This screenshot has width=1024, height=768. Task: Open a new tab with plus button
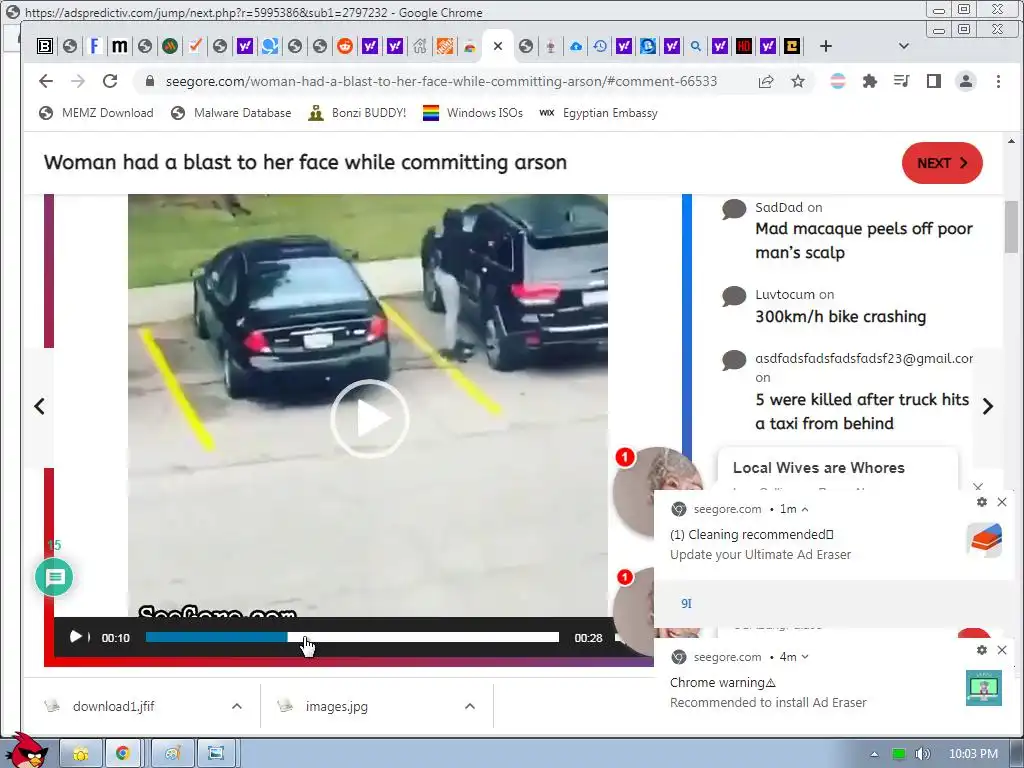(x=825, y=46)
